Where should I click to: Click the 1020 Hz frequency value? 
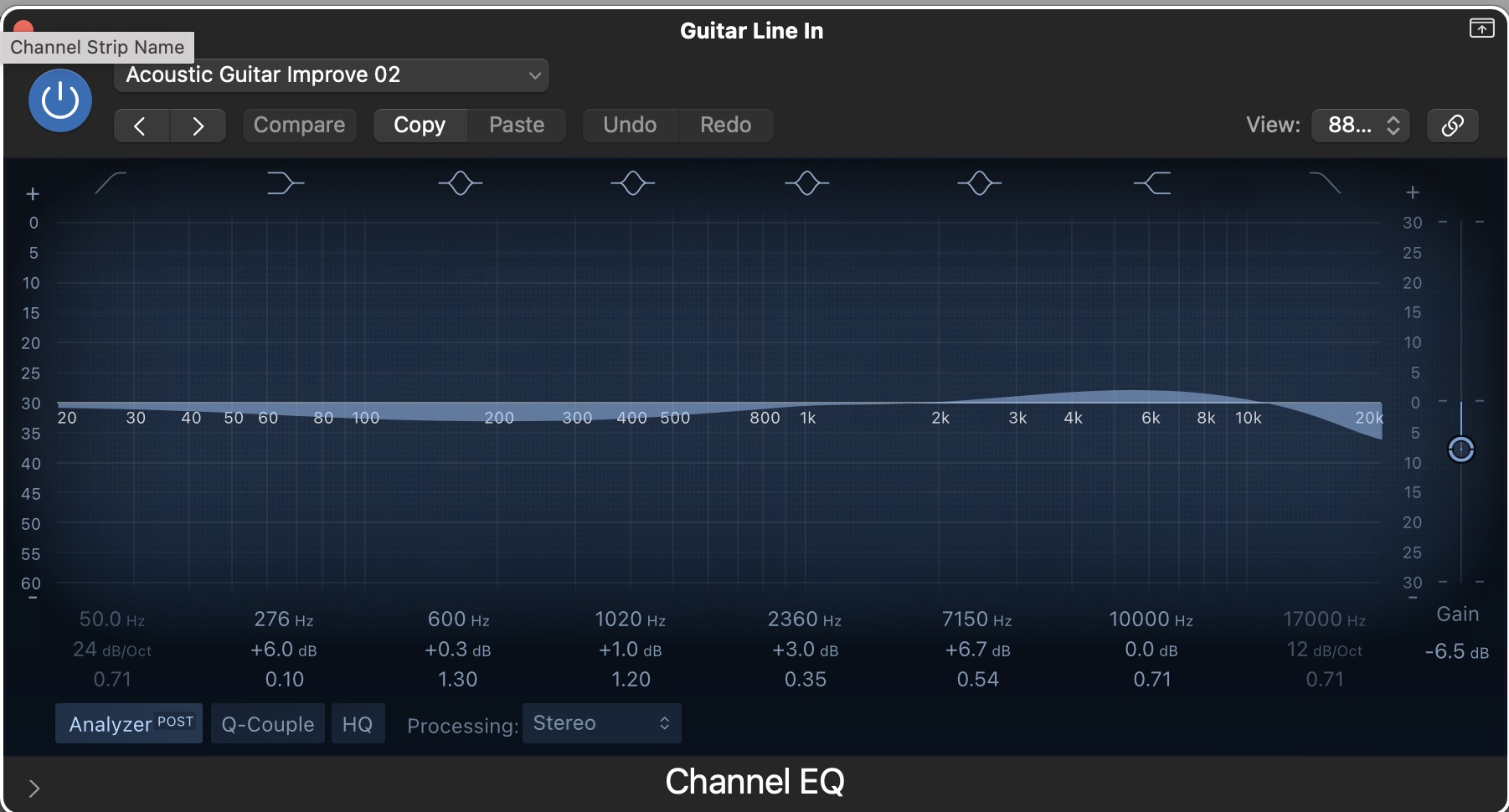click(631, 619)
